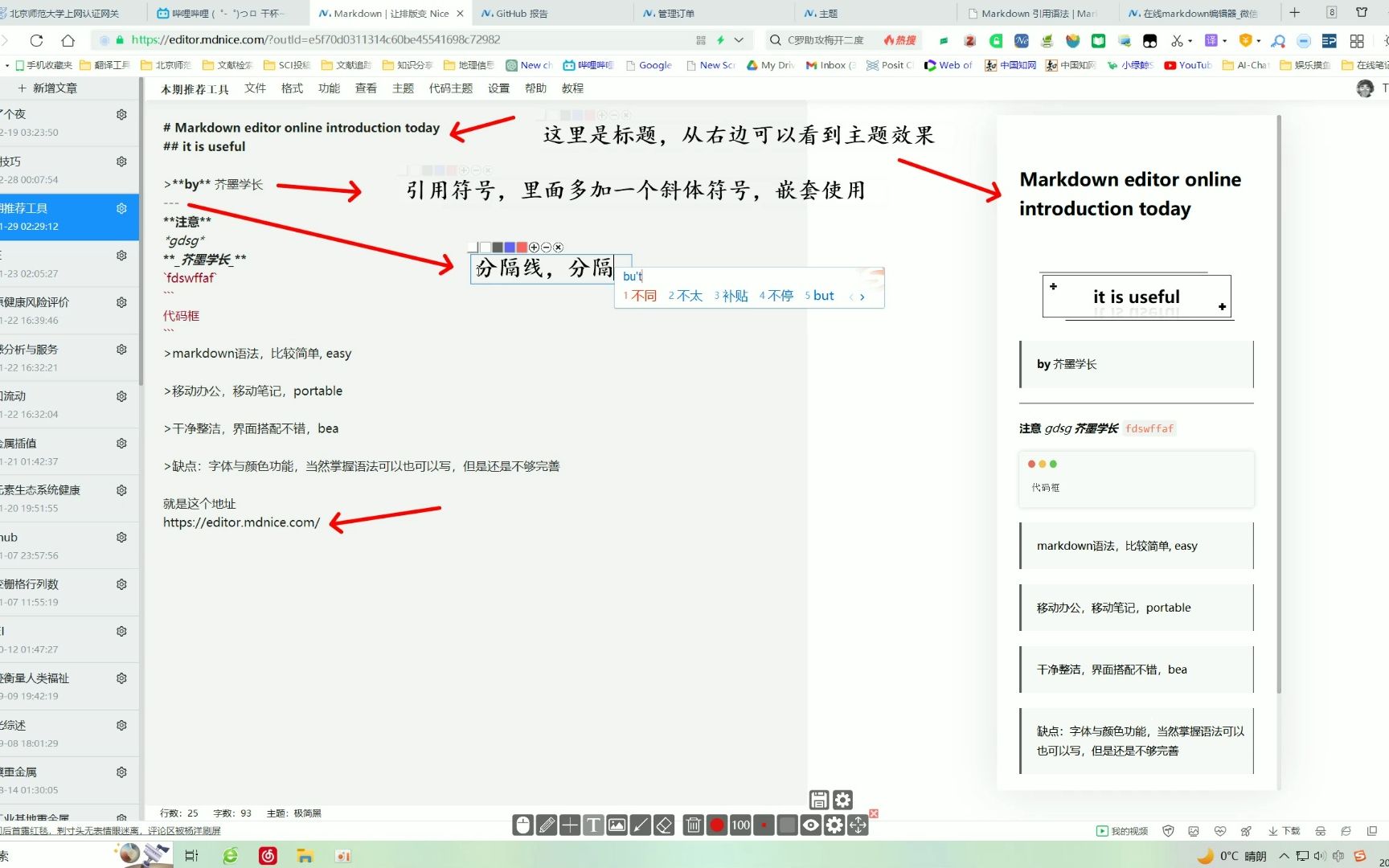This screenshot has height=868, width=1389.
Task: Select the arrow drawing tool
Action: [x=641, y=825]
